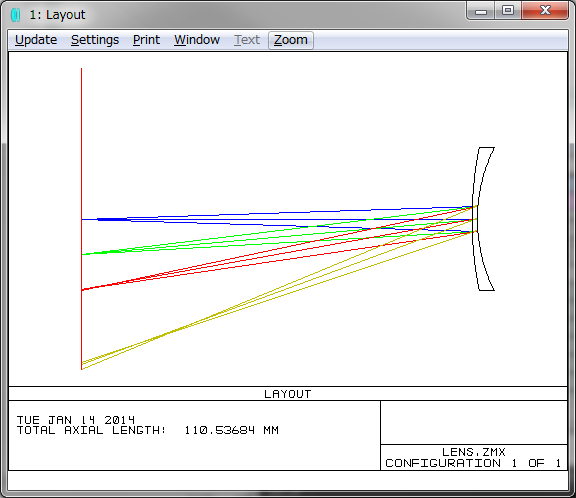576x498 pixels.
Task: Open the Print menu
Action: pyautogui.click(x=146, y=40)
